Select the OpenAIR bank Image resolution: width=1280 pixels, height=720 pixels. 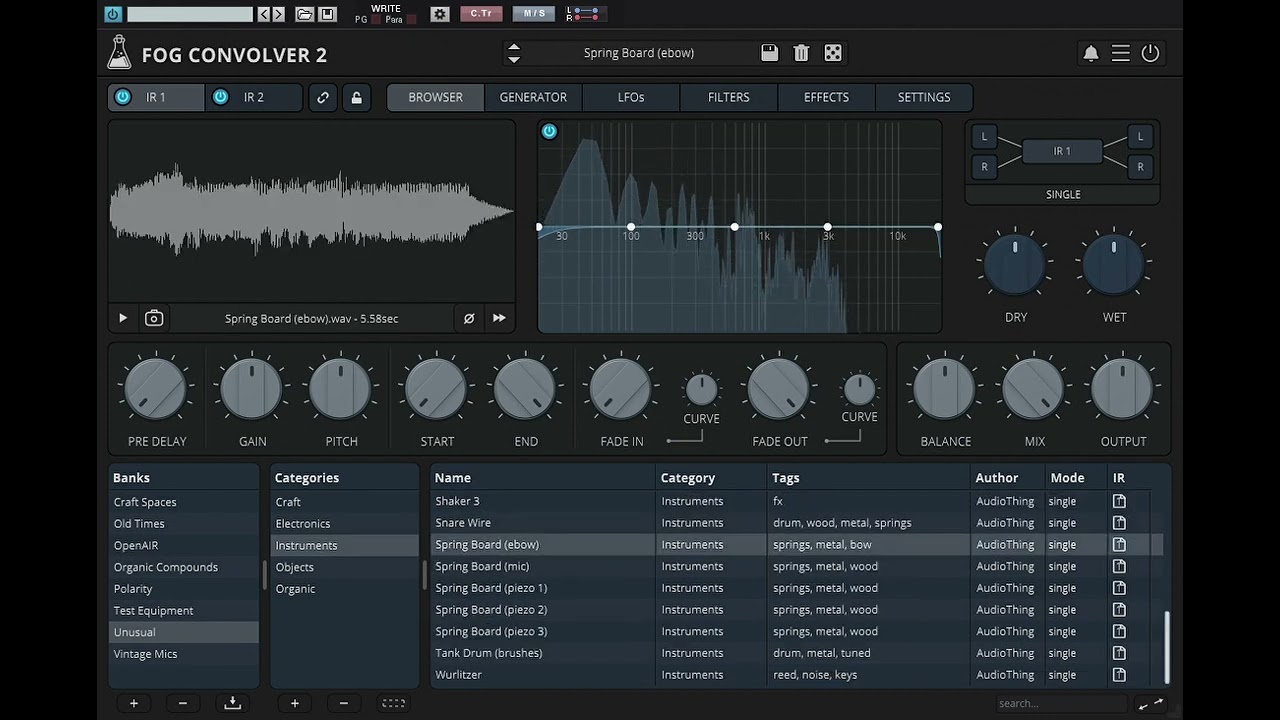pyautogui.click(x=184, y=545)
